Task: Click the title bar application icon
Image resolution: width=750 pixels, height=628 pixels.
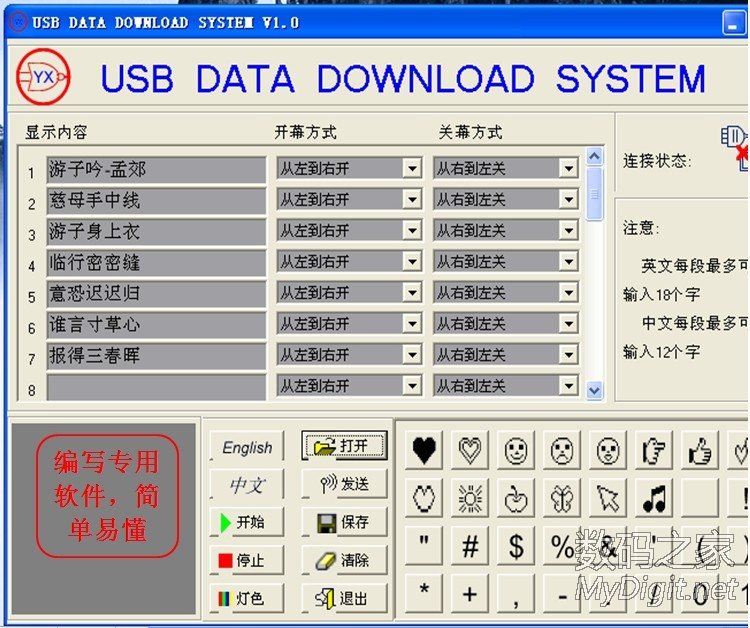Action: coord(18,22)
